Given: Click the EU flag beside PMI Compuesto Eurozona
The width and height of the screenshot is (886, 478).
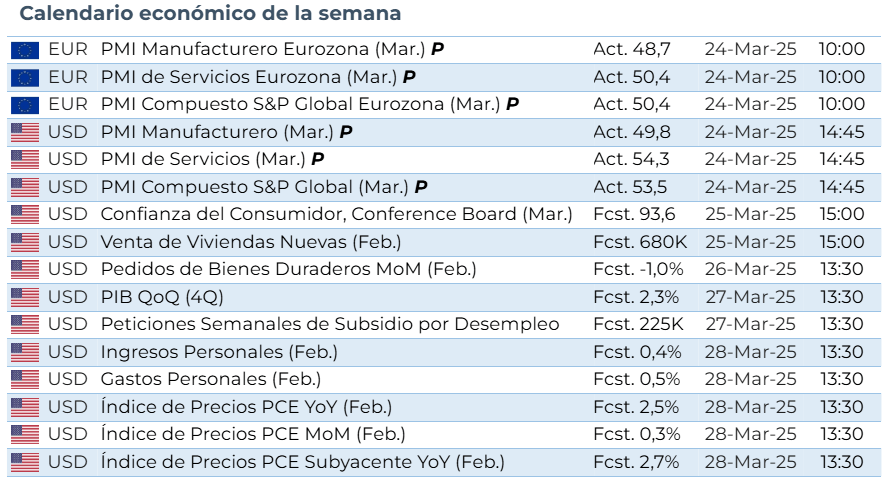Looking at the screenshot, I should [24, 104].
